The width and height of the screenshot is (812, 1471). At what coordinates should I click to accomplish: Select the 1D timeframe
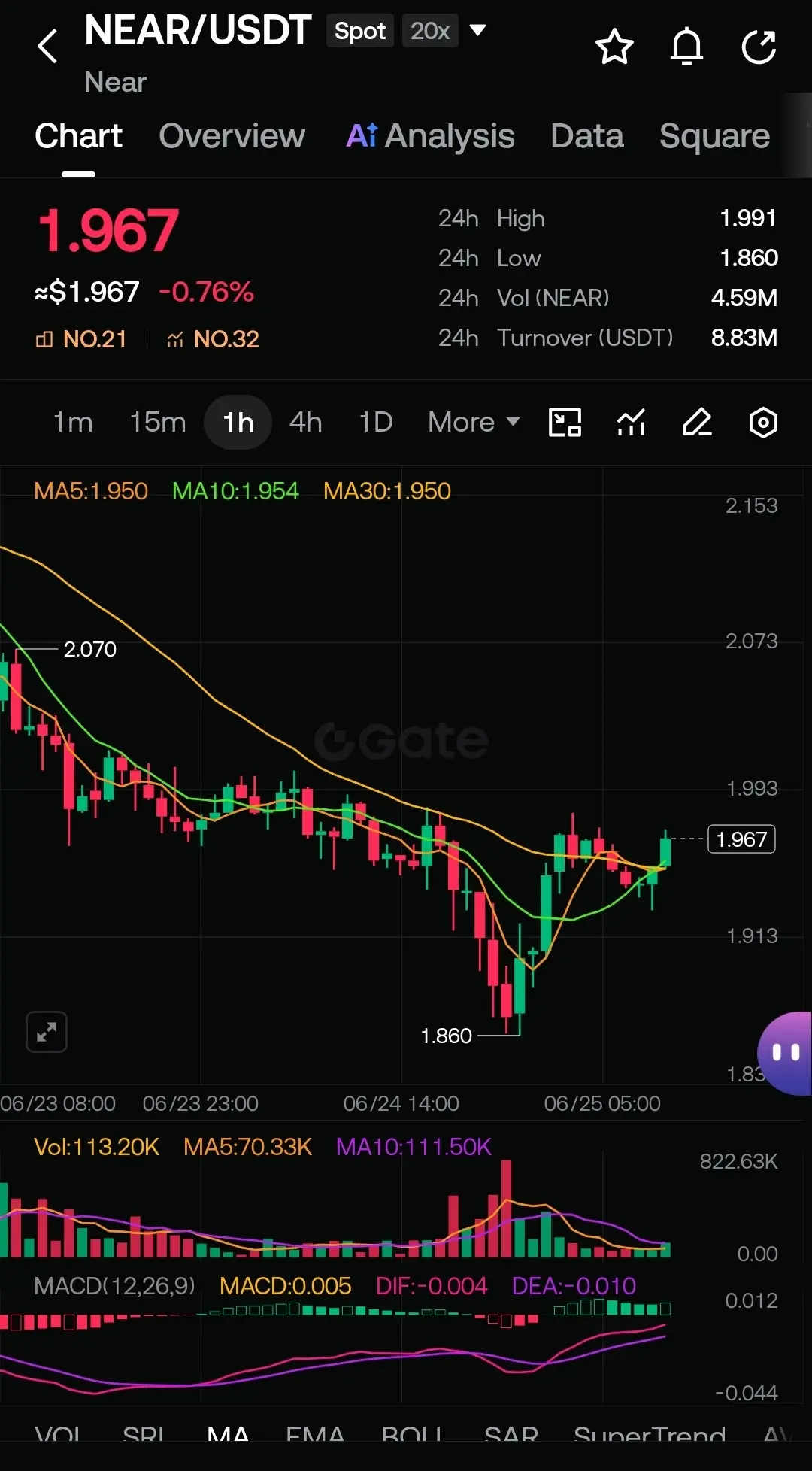(x=376, y=423)
